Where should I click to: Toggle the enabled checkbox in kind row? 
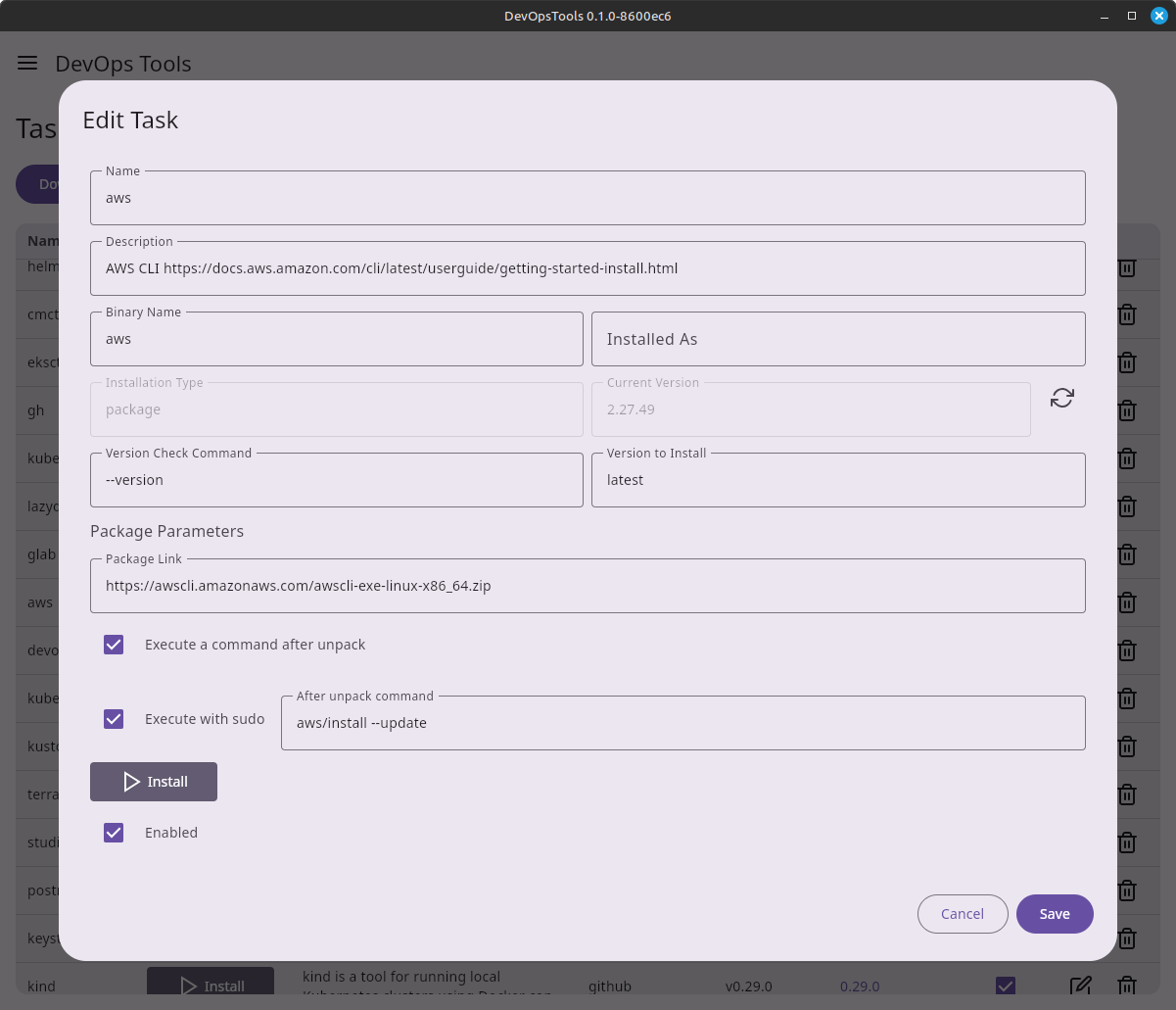1005,986
